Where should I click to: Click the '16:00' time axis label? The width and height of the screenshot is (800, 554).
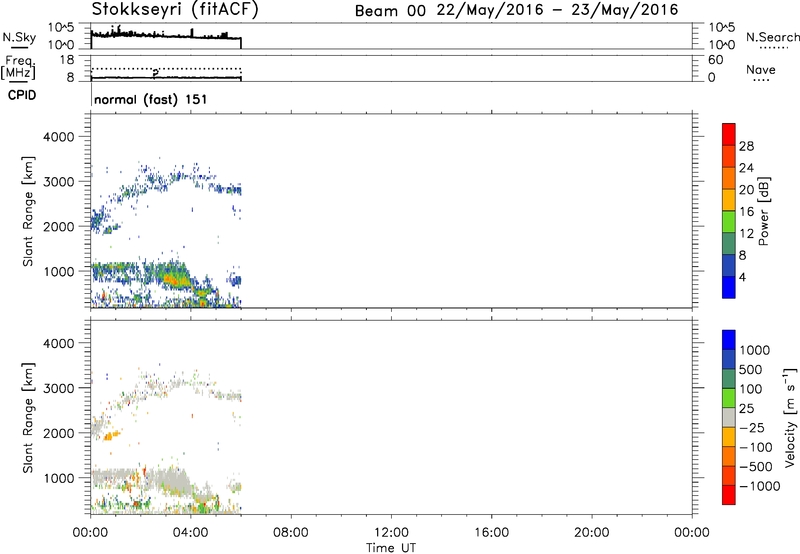491,533
